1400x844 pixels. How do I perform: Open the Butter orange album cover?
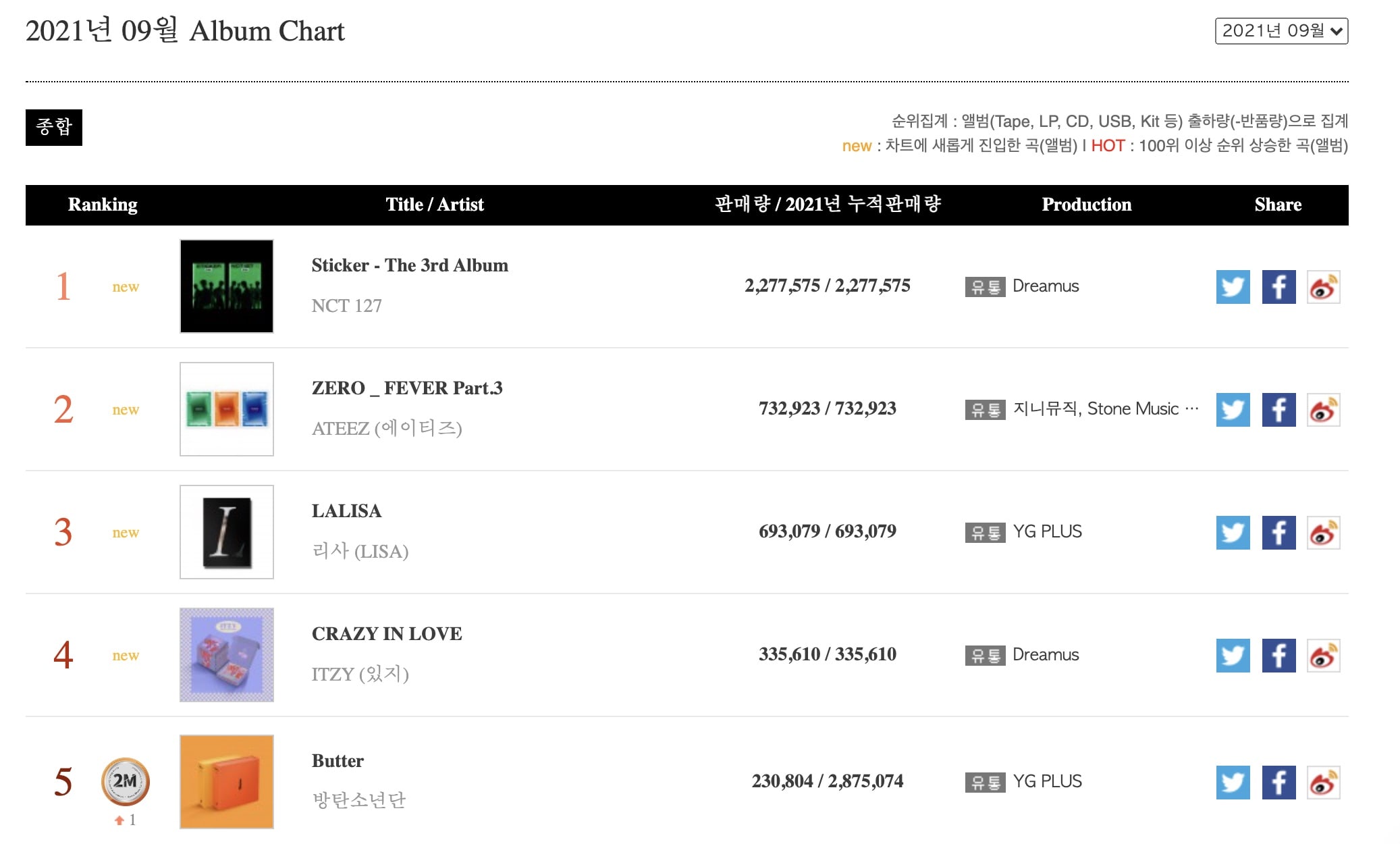[227, 782]
